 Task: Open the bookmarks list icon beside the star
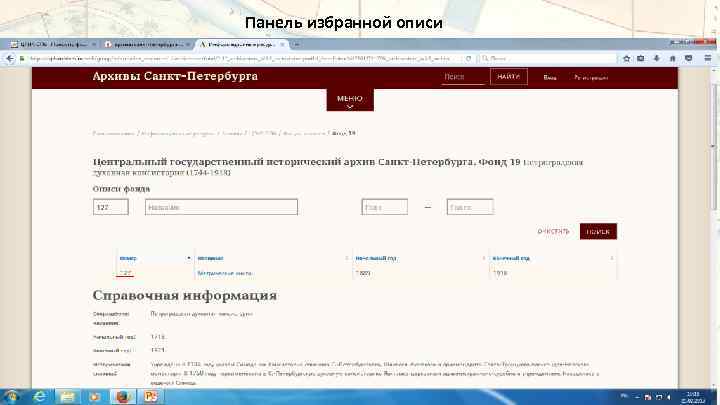tap(641, 58)
